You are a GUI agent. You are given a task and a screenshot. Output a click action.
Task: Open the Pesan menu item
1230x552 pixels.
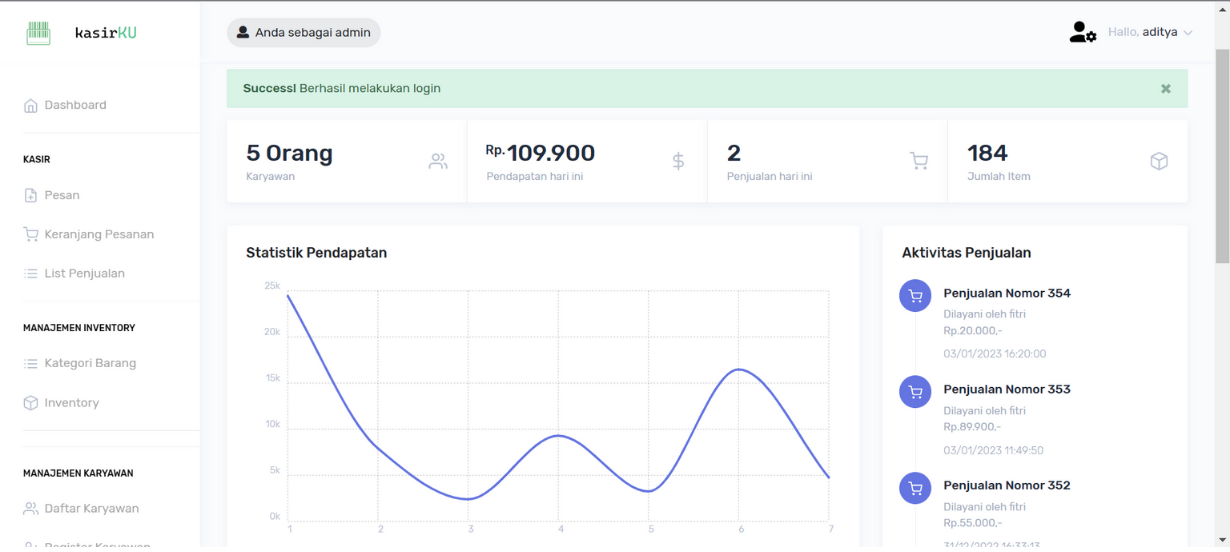click(x=62, y=195)
